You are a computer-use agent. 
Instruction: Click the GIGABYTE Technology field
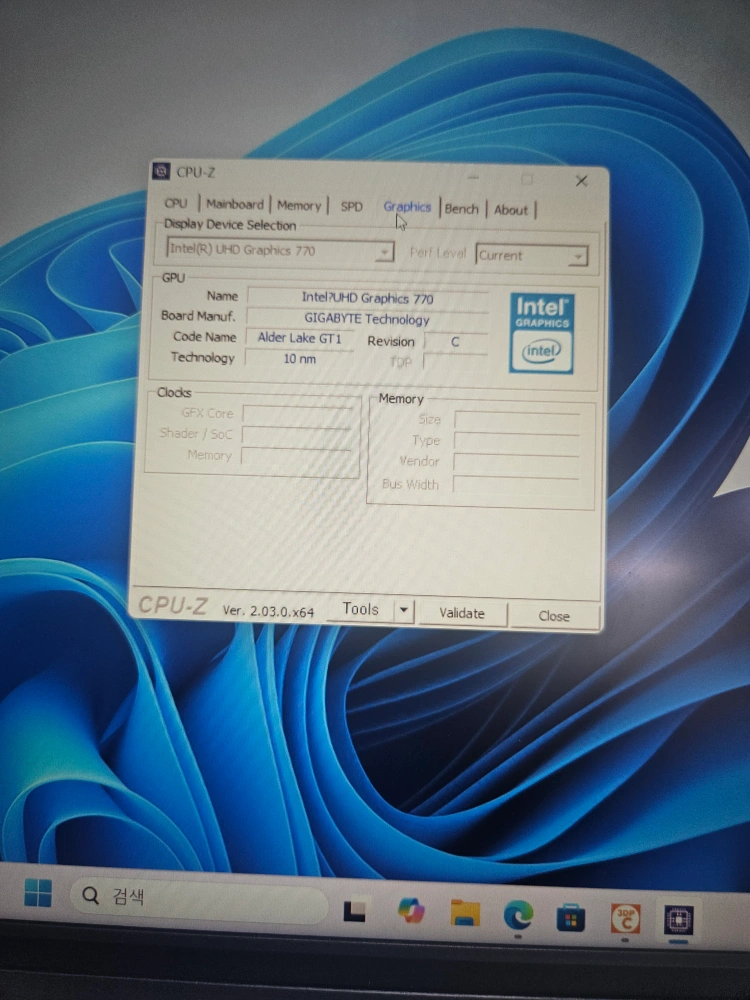pyautogui.click(x=367, y=319)
